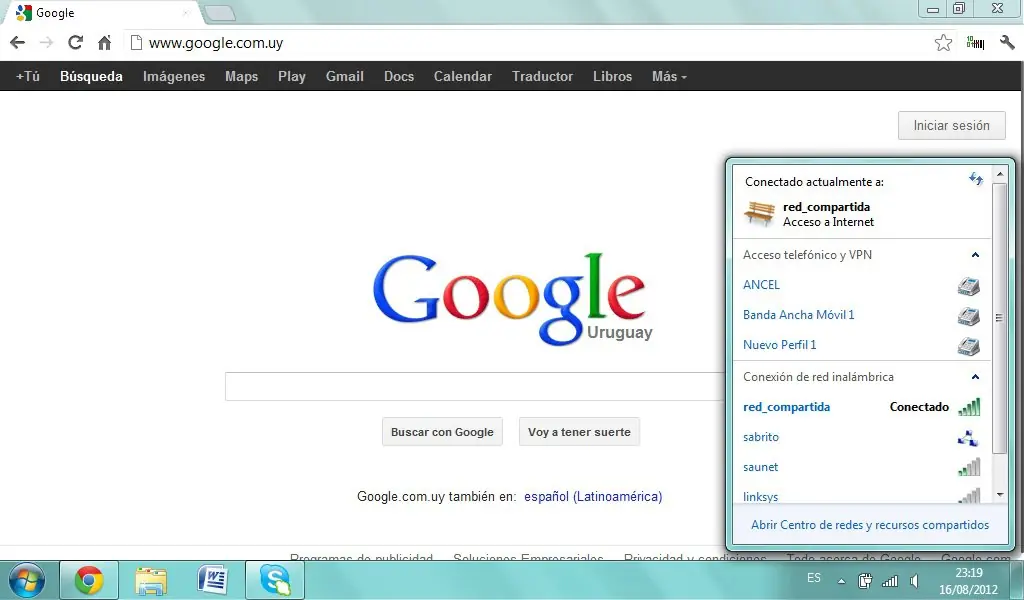Viewport: 1024px width, 600px height.
Task: Collapse the Conexión de red inalámbrica section
Action: [975, 377]
